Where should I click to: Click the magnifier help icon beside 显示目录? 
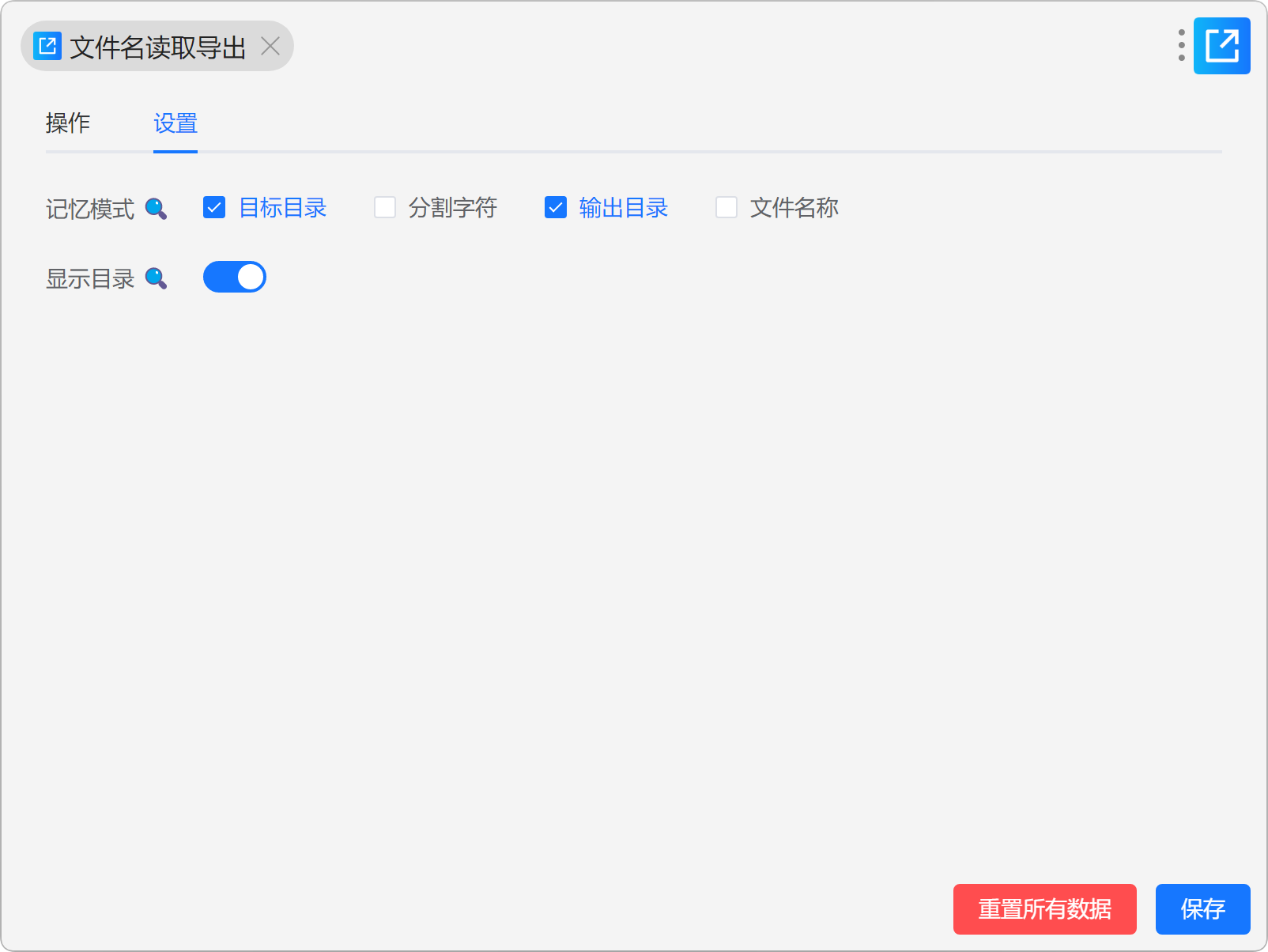156,278
